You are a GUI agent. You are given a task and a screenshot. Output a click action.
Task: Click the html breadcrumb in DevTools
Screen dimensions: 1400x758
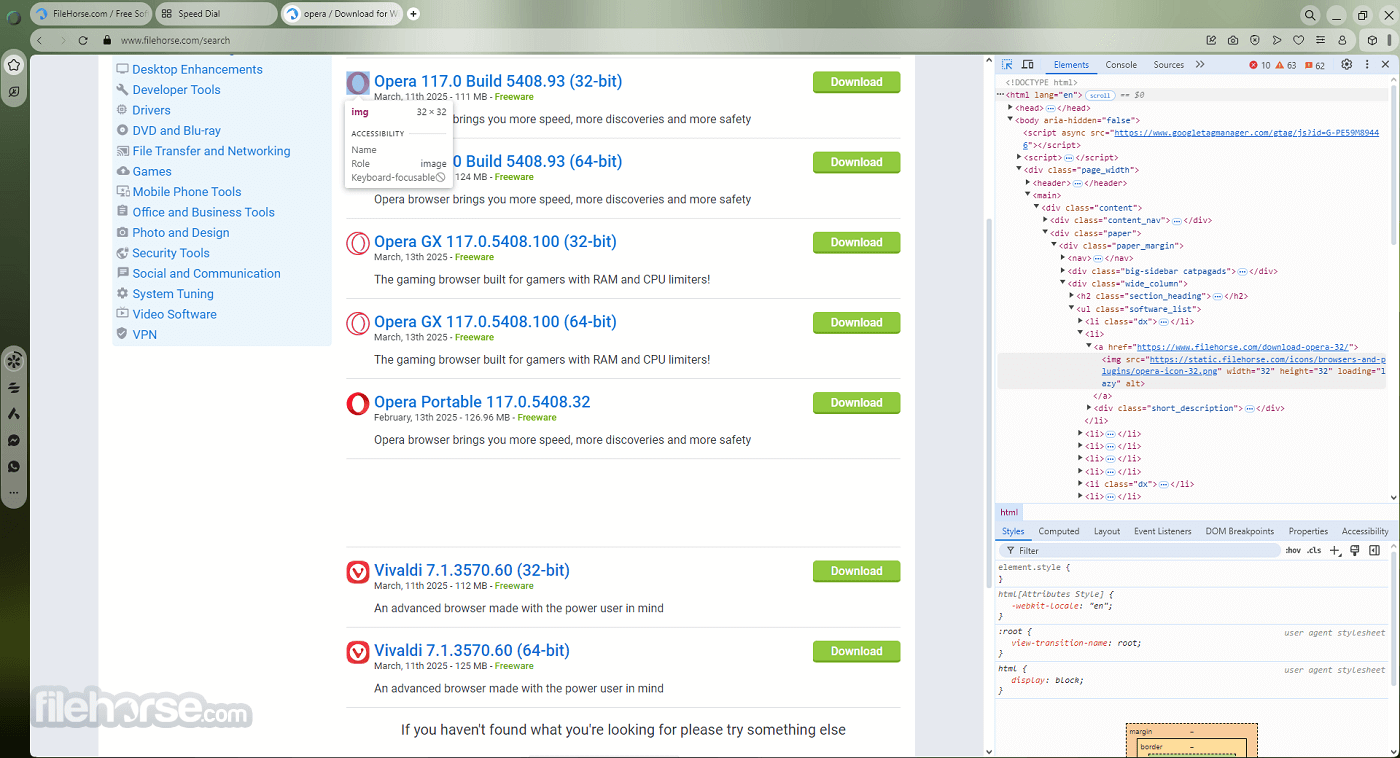pos(1009,512)
